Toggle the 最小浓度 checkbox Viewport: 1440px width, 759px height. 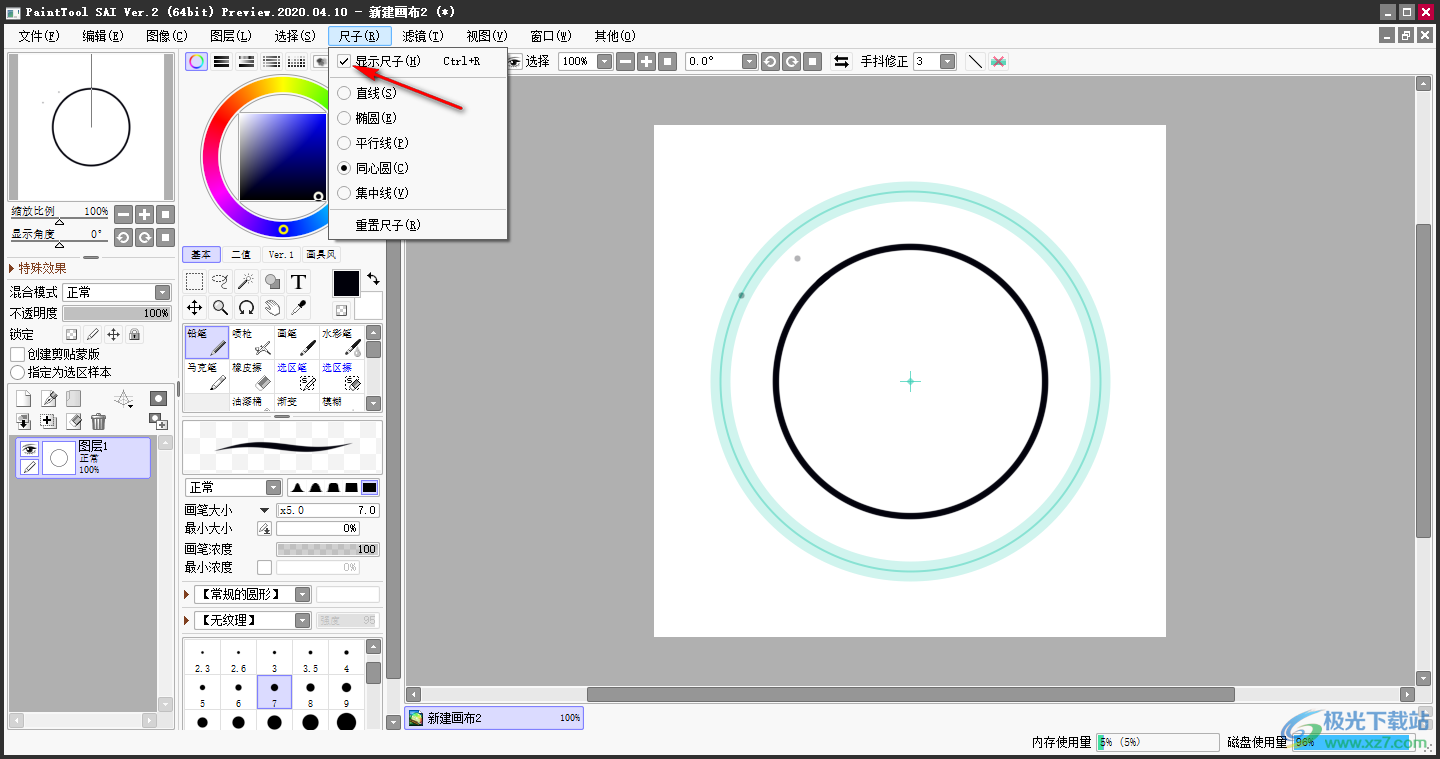click(x=264, y=567)
